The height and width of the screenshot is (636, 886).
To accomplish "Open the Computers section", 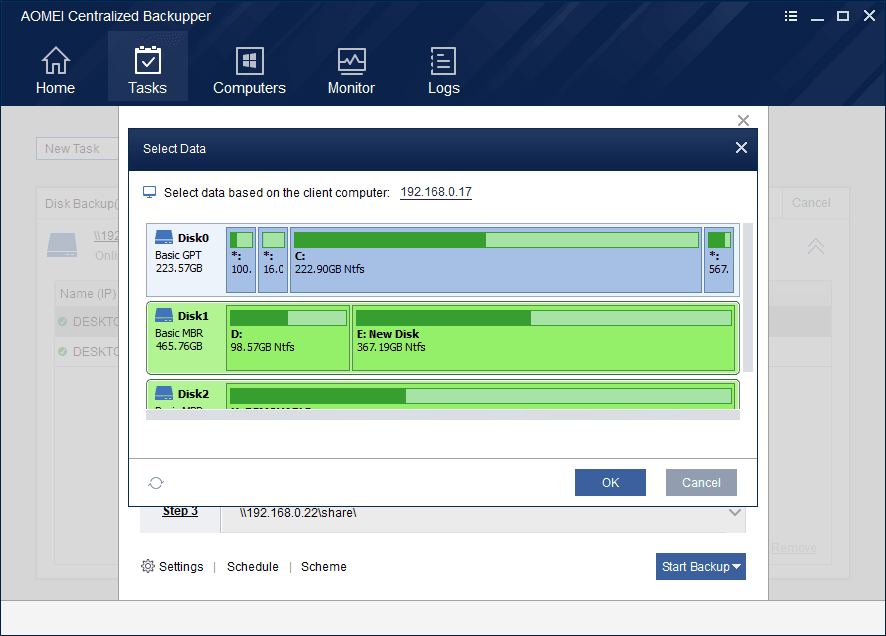I will click(x=249, y=71).
